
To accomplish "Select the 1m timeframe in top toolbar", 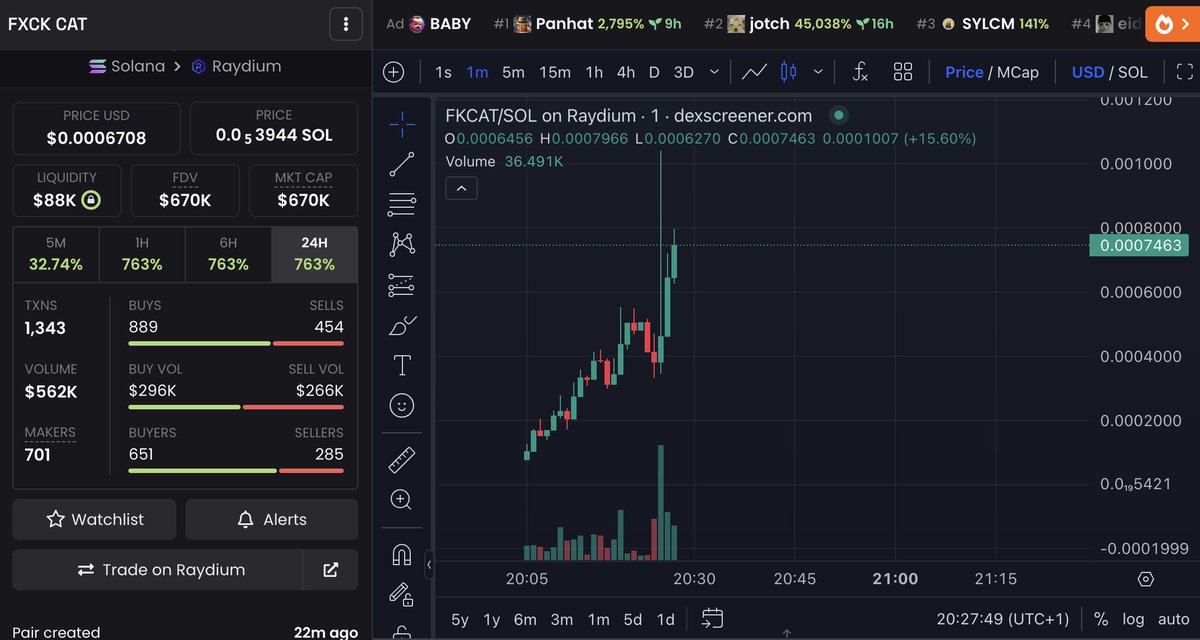I will 477,72.
